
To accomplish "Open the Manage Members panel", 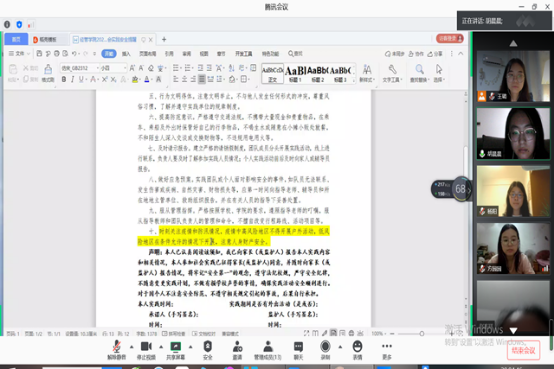I will coord(268,350).
